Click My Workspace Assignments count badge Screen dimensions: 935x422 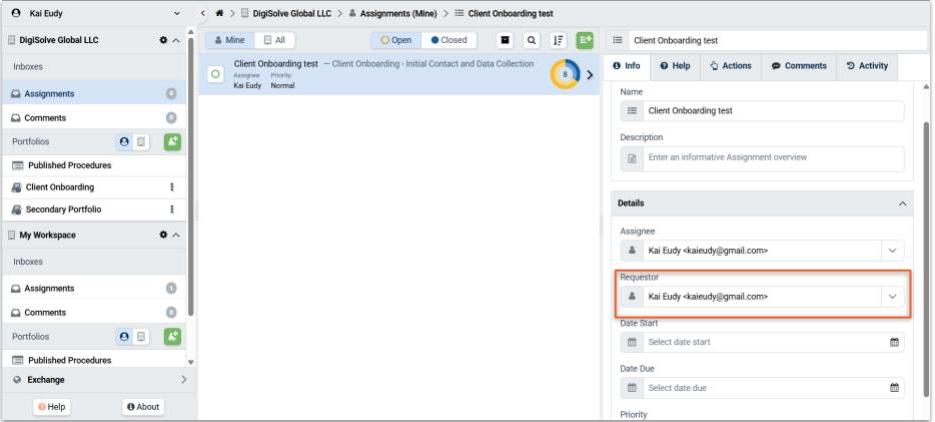click(x=171, y=288)
